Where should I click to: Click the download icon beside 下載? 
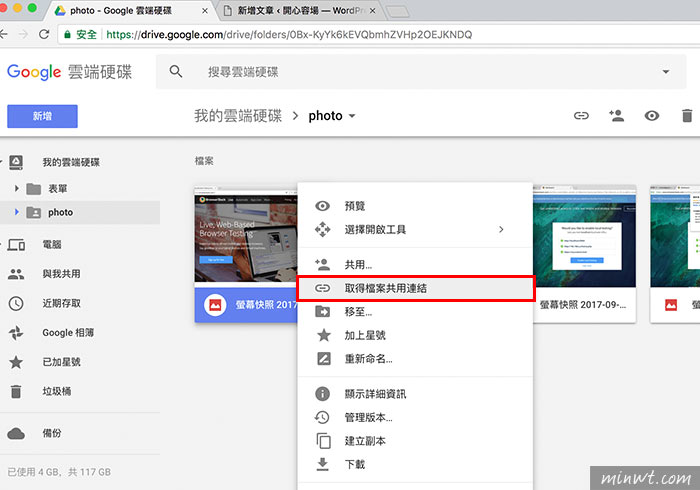(x=322, y=465)
